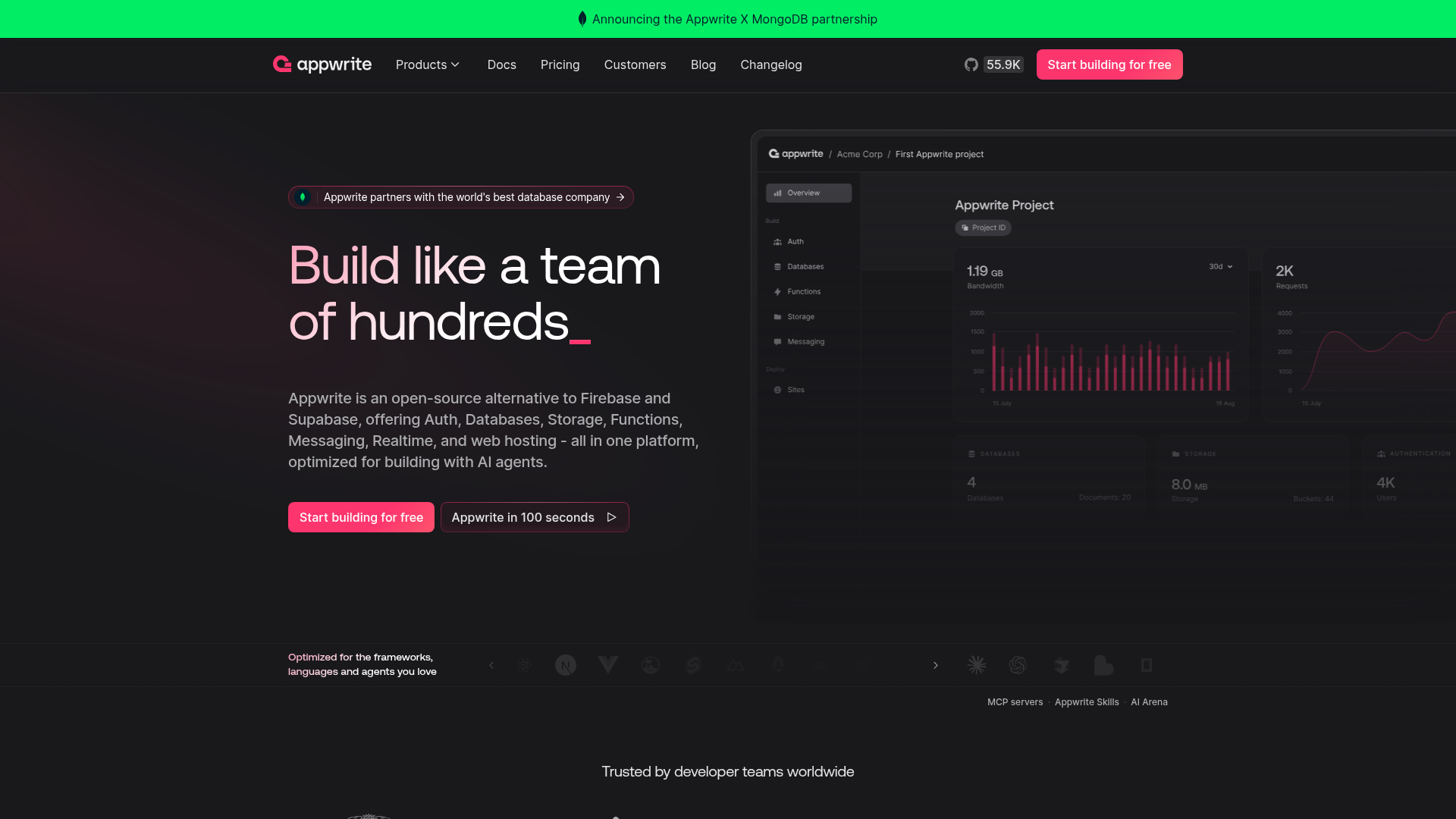This screenshot has width=1456, height=819.
Task: Show previous frameworks with the left chevron
Action: coord(491,665)
